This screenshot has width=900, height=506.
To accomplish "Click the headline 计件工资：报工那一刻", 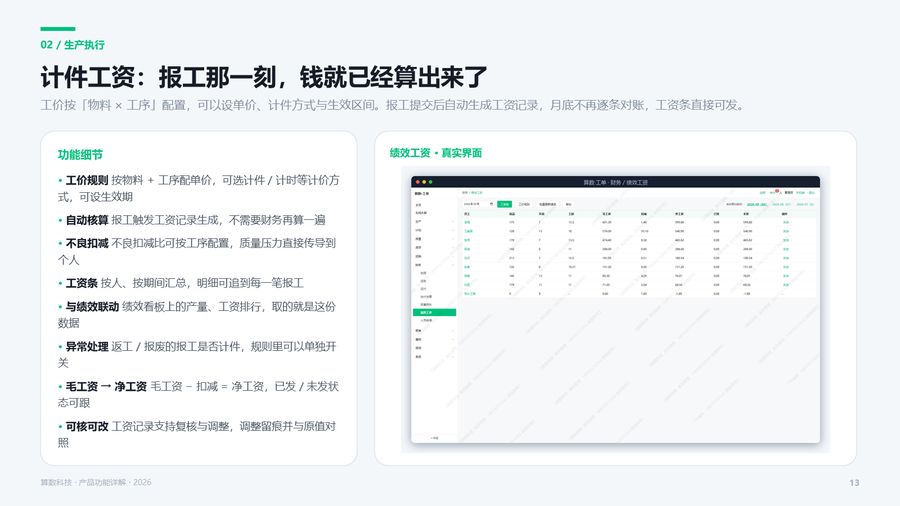I will pyautogui.click(x=263, y=77).
